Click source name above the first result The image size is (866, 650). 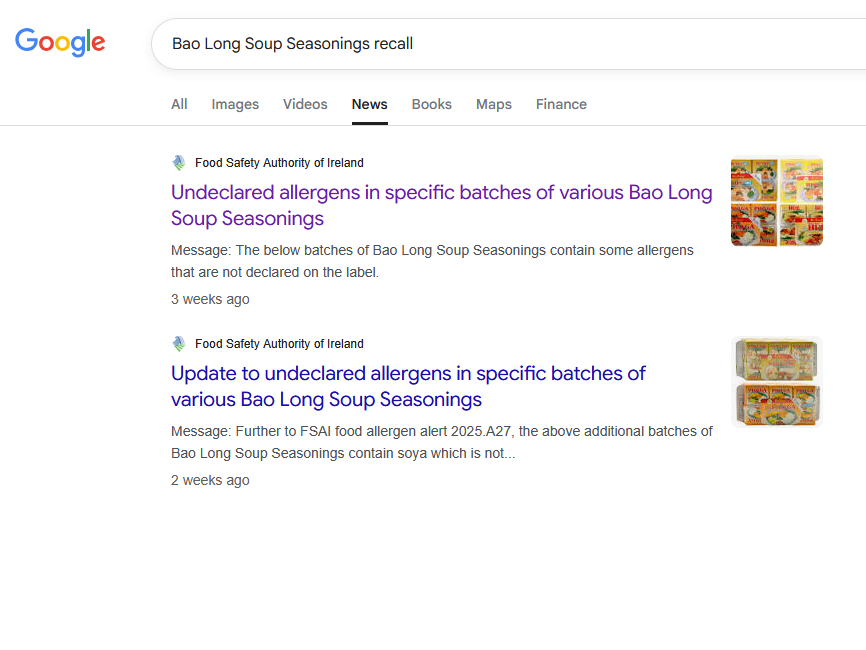[279, 163]
